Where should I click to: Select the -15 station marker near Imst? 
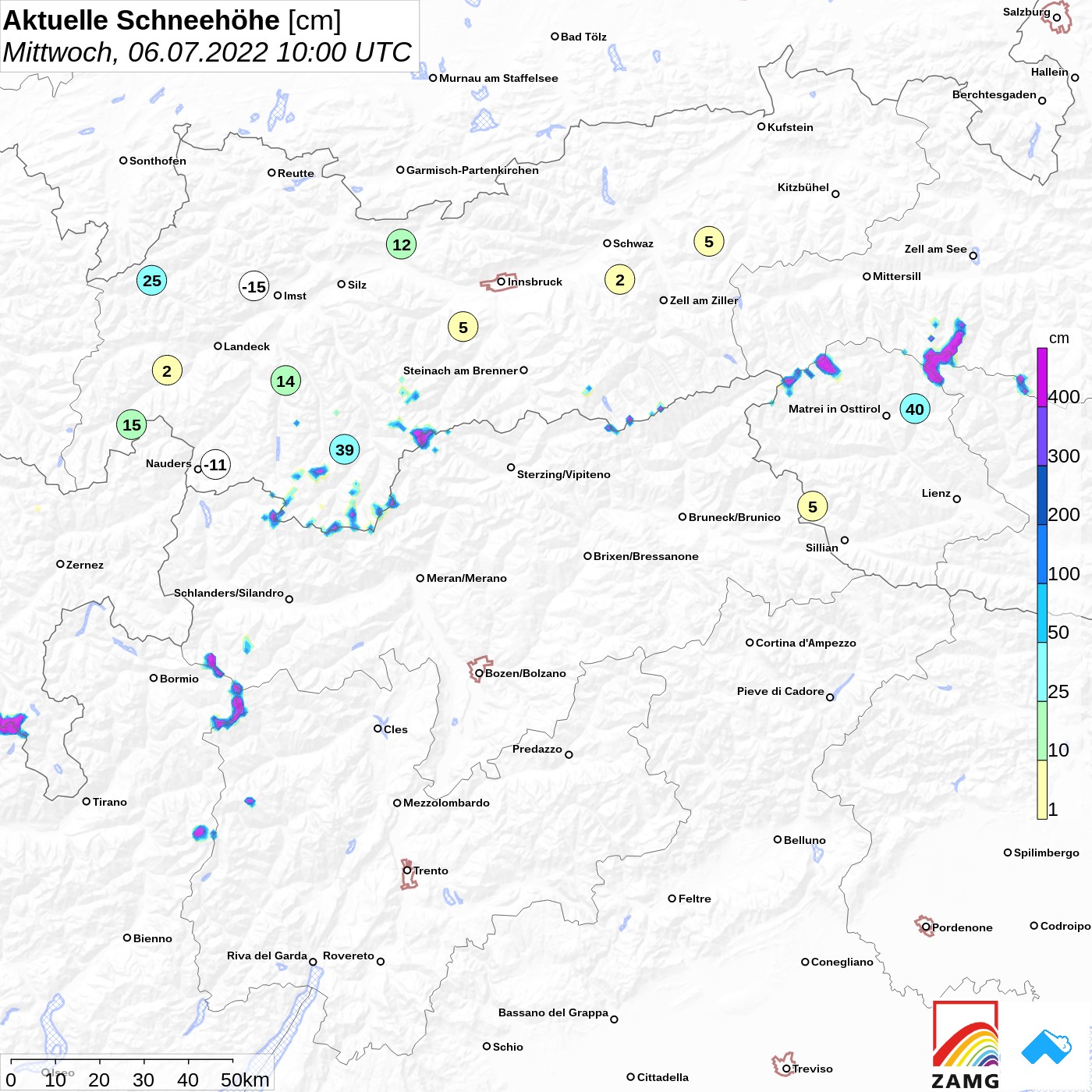coord(254,287)
